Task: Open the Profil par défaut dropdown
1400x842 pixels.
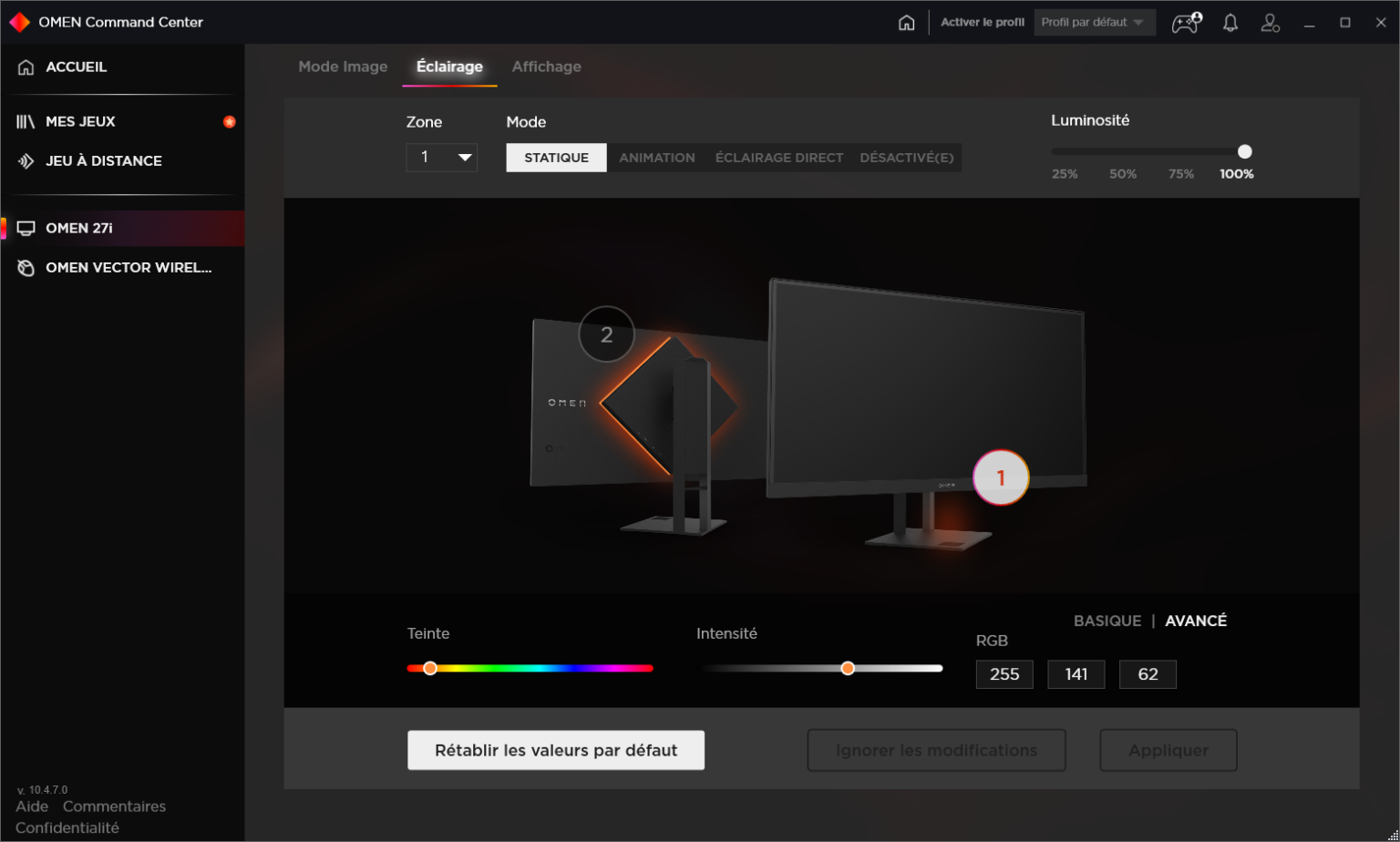Action: click(x=1095, y=23)
